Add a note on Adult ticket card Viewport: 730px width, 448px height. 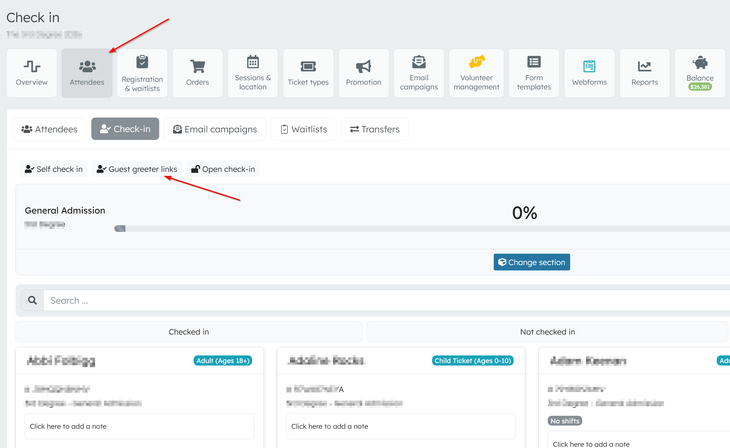(x=139, y=426)
